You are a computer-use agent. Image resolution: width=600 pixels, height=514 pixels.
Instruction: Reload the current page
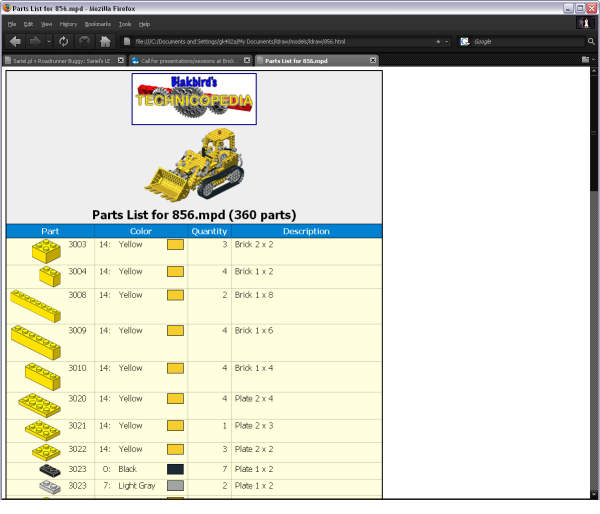click(64, 41)
